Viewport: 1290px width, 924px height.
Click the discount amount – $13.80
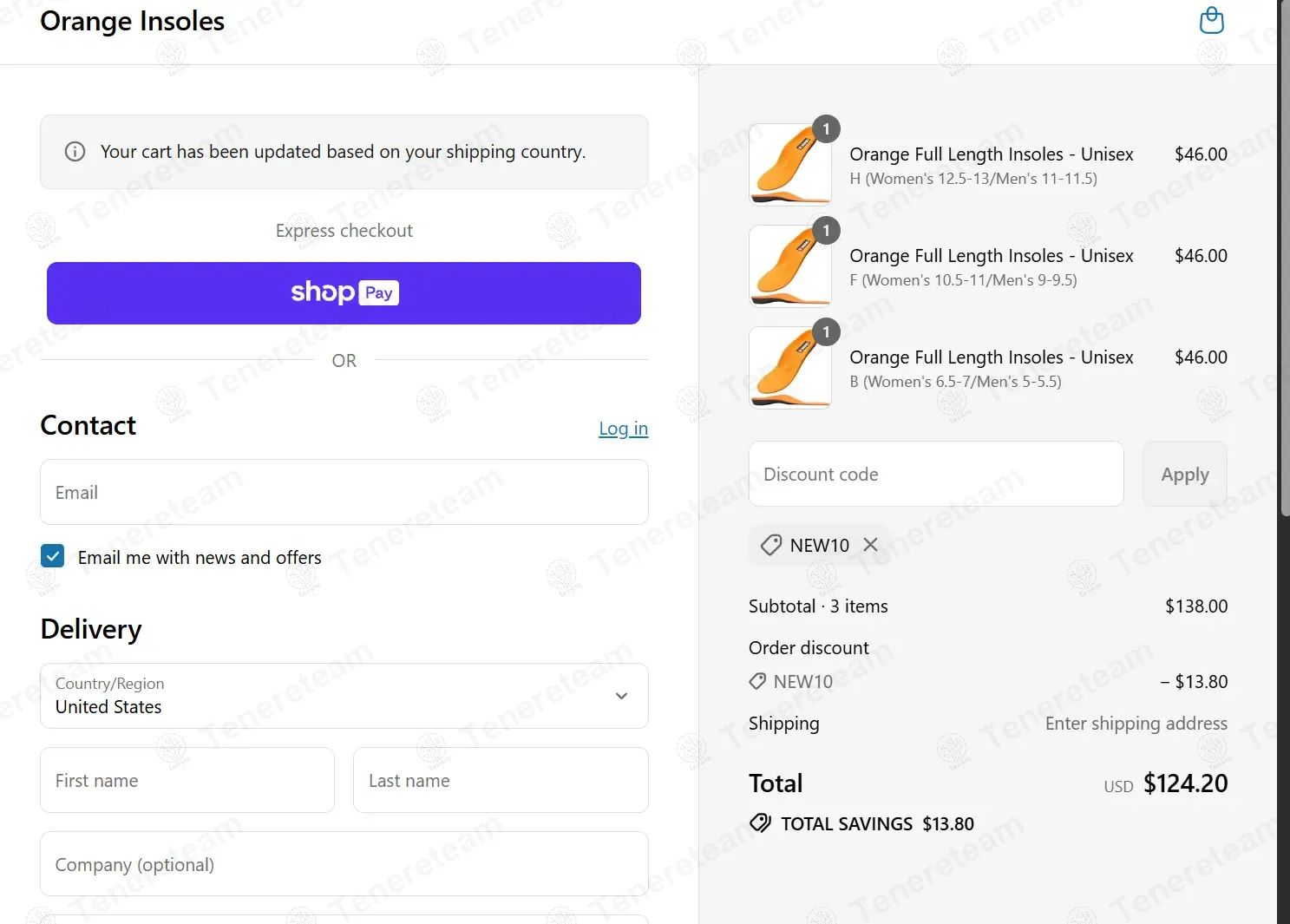[1194, 682]
